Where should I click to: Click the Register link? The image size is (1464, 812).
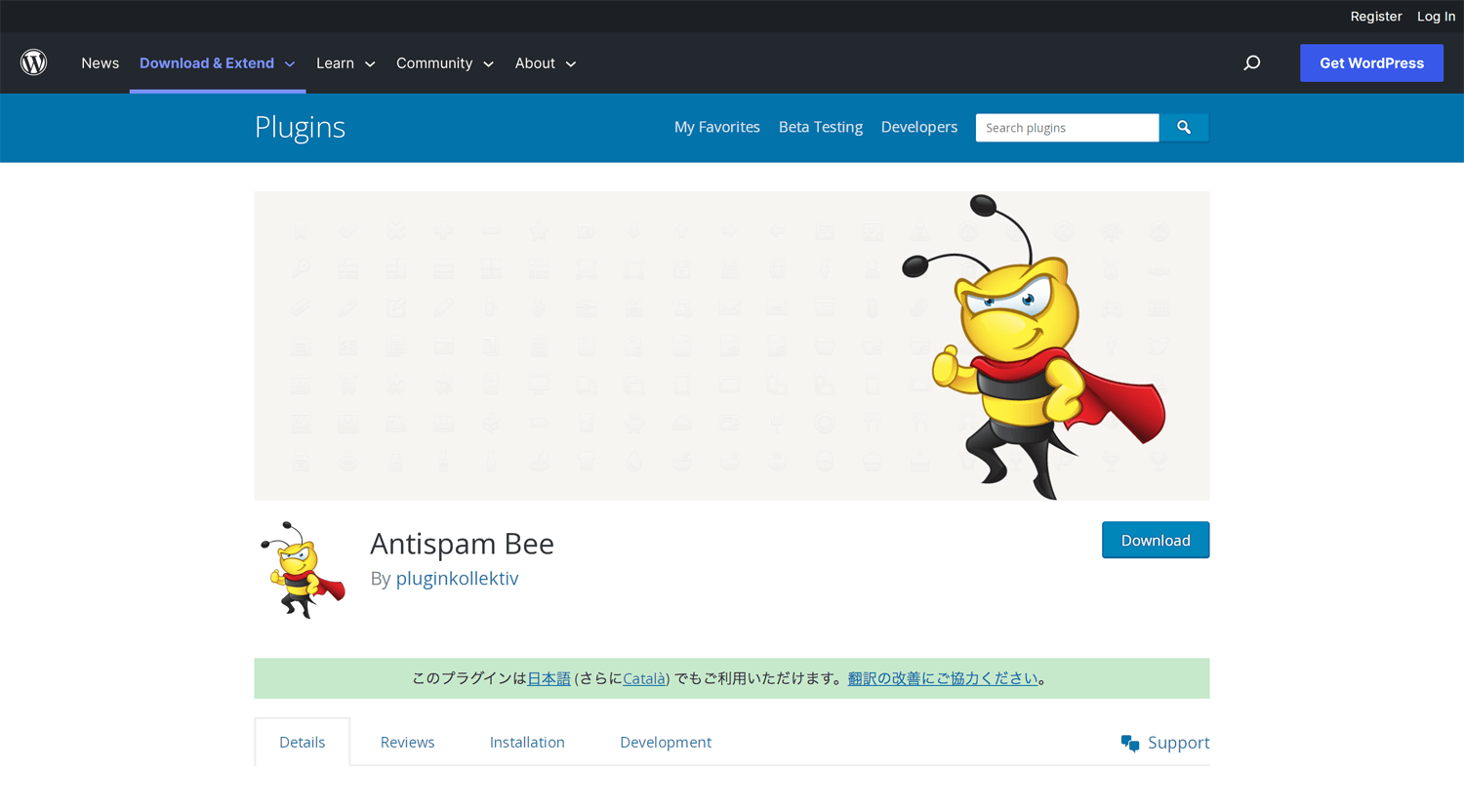coord(1375,17)
